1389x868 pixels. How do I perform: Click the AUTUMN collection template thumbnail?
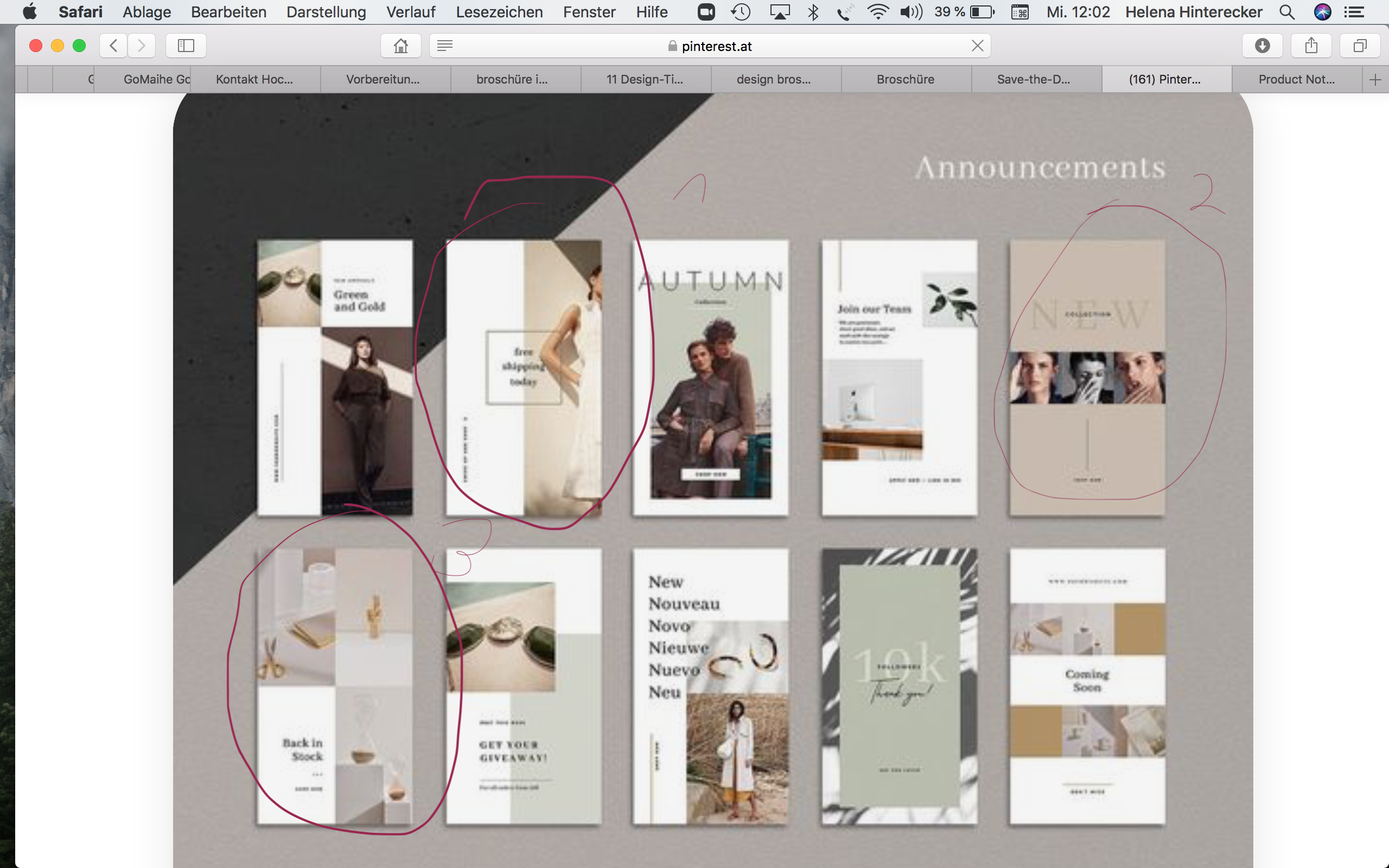711,378
